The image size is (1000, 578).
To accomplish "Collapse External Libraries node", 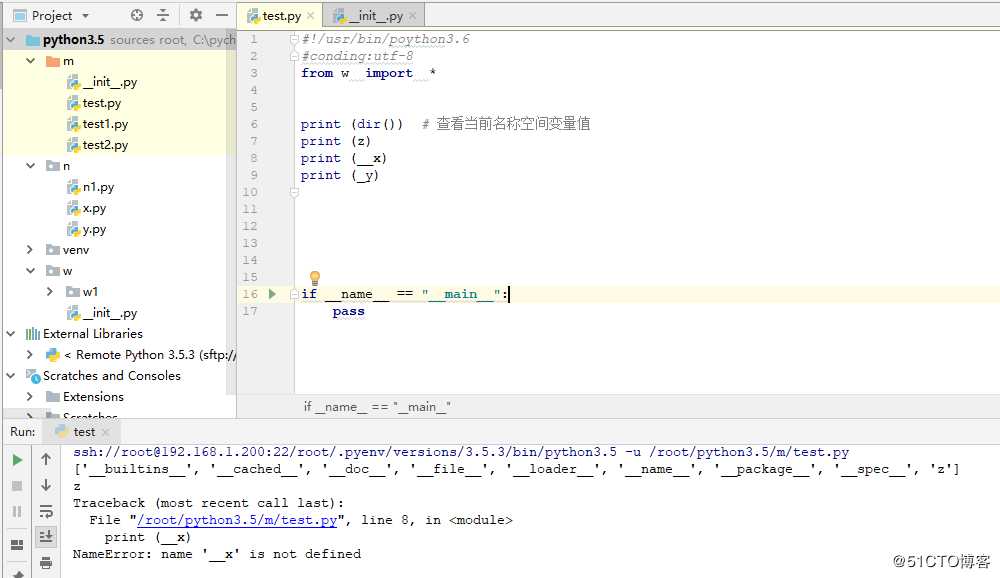I will click(x=11, y=334).
